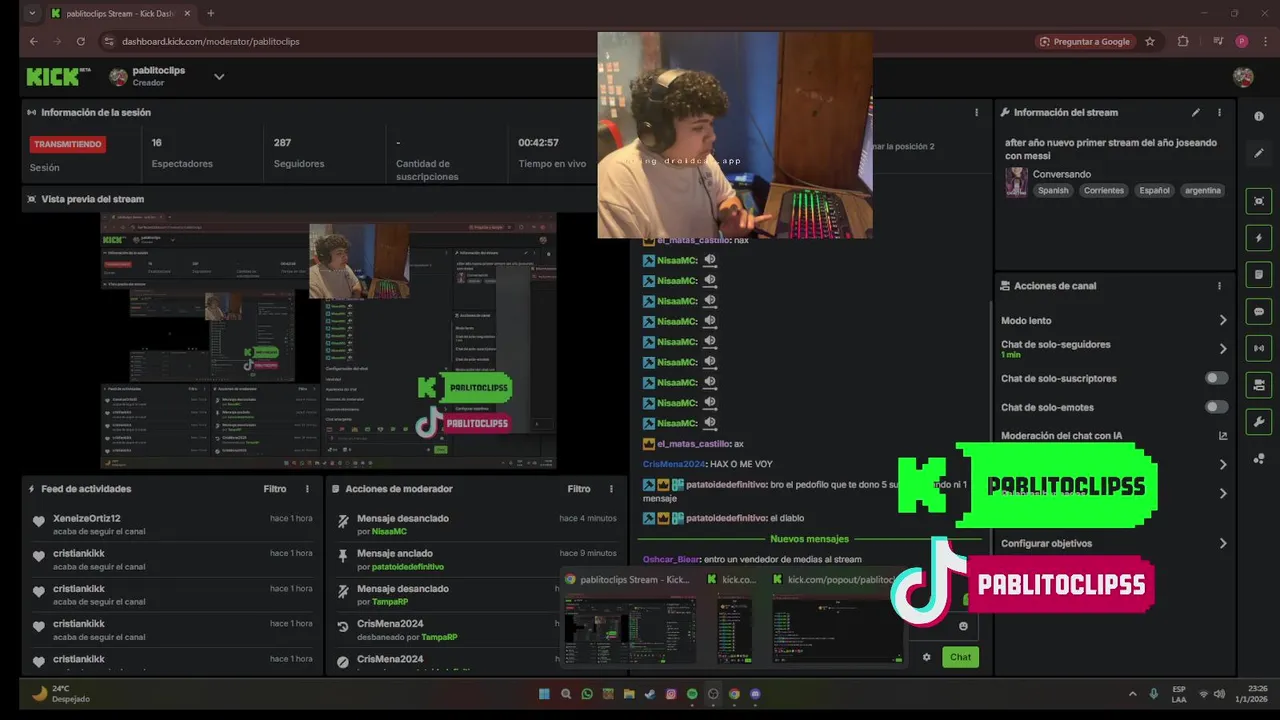1280x720 pixels.
Task: Click the green-outlined lightning bolt sidebar icon
Action: [1259, 238]
